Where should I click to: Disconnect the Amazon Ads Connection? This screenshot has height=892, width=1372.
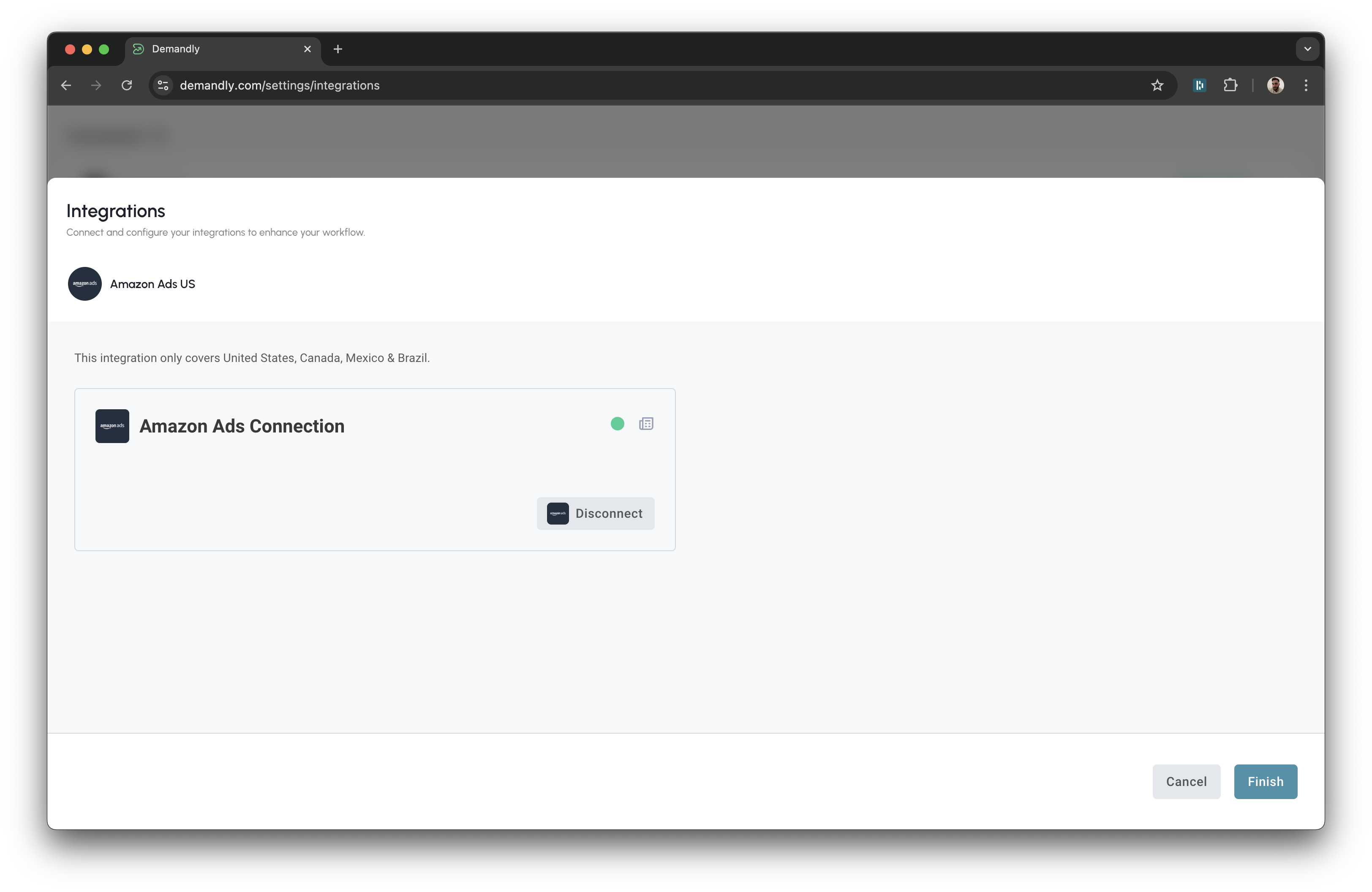[x=596, y=513]
